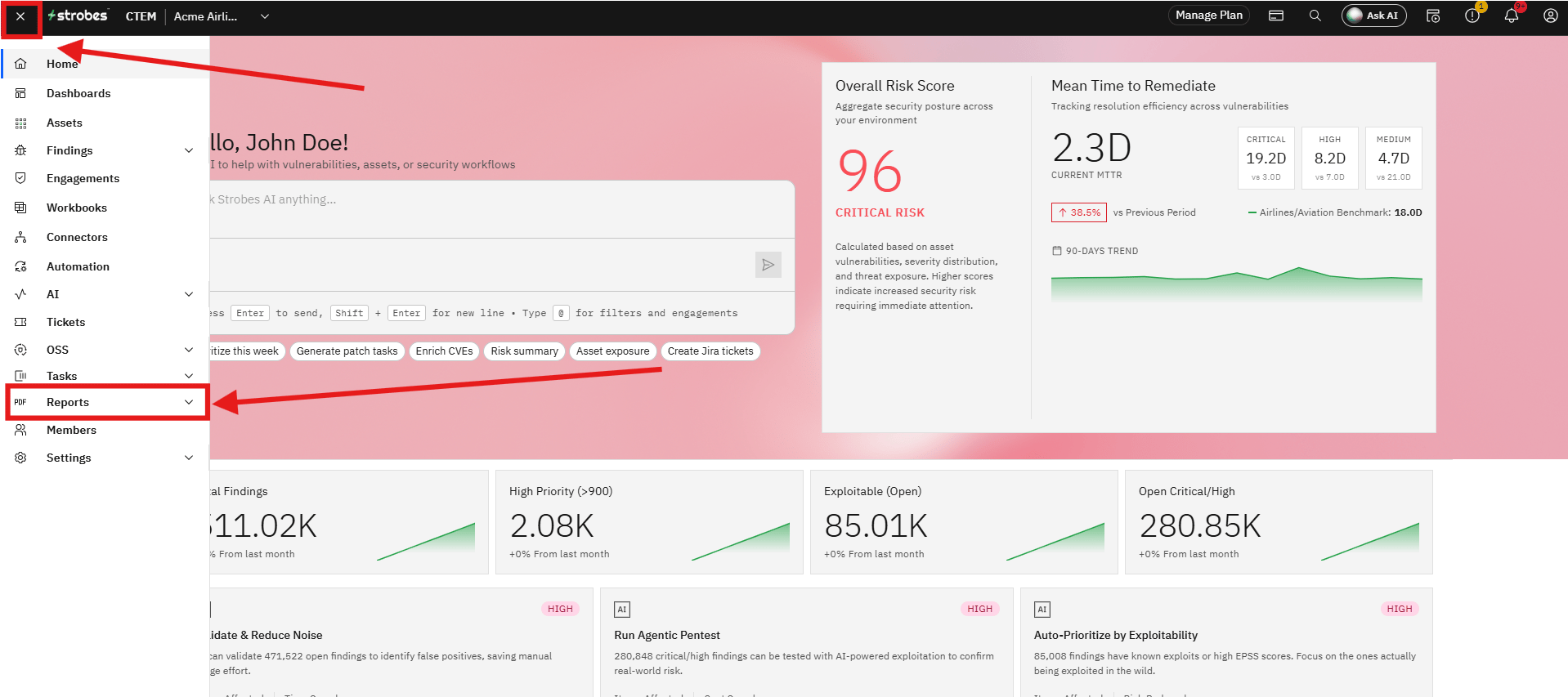Click the Automation icon in sidebar
The width and height of the screenshot is (1568, 697).
point(21,266)
